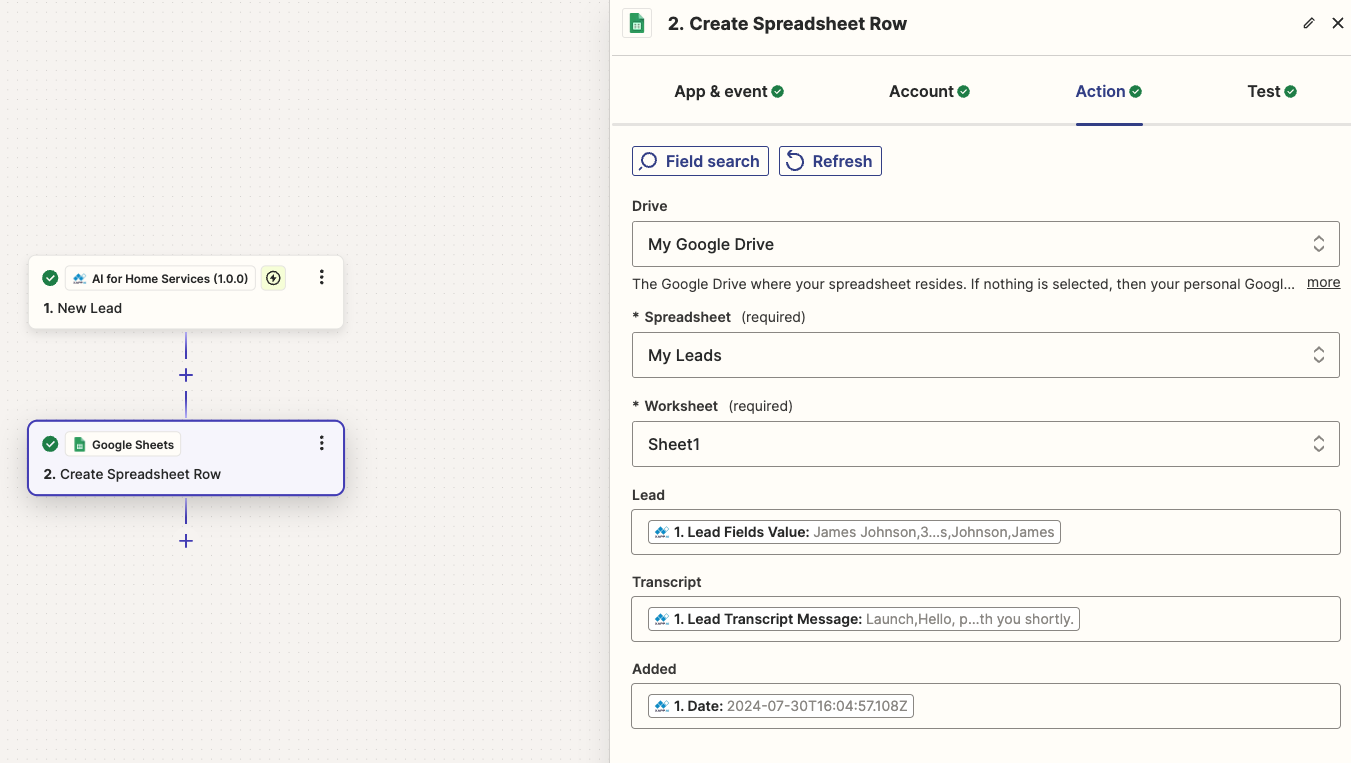The height and width of the screenshot is (763, 1351).
Task: Click the green checkmark on New Lead step
Action: [50, 278]
